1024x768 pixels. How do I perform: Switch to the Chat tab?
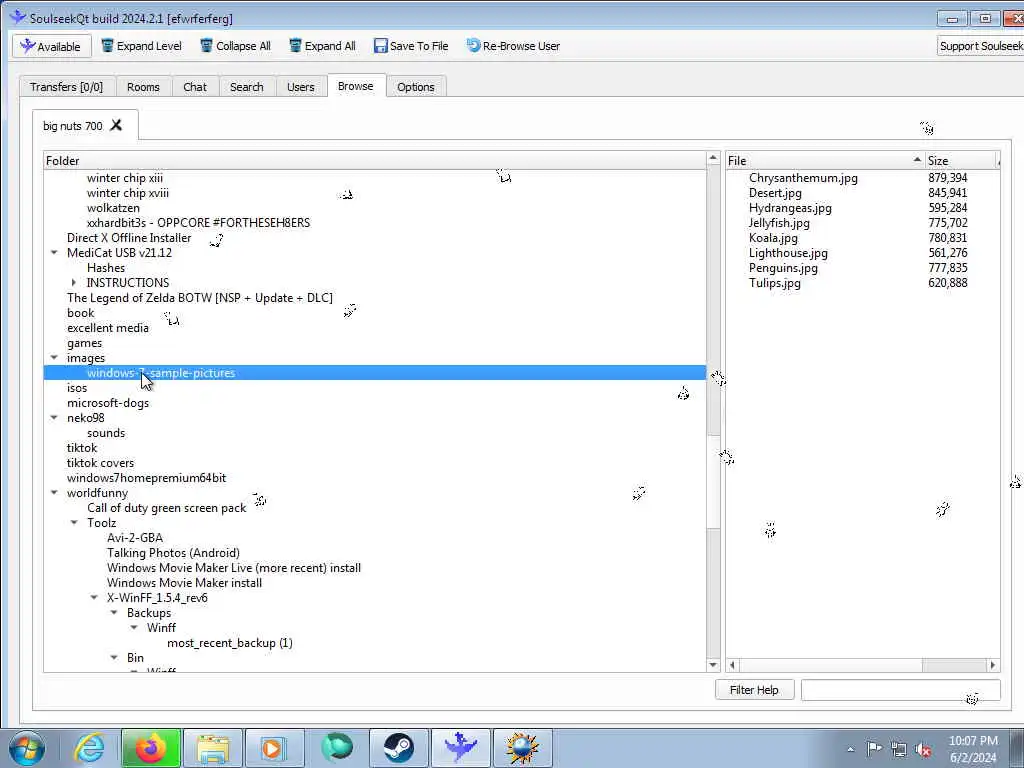click(x=195, y=87)
